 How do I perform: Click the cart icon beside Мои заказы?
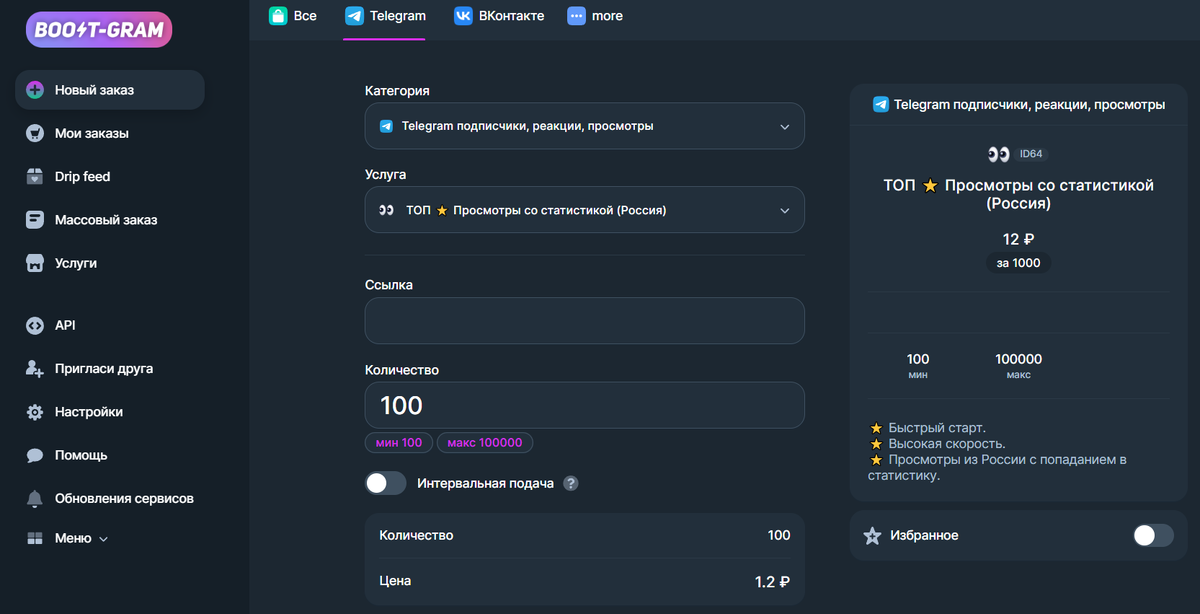coord(35,133)
